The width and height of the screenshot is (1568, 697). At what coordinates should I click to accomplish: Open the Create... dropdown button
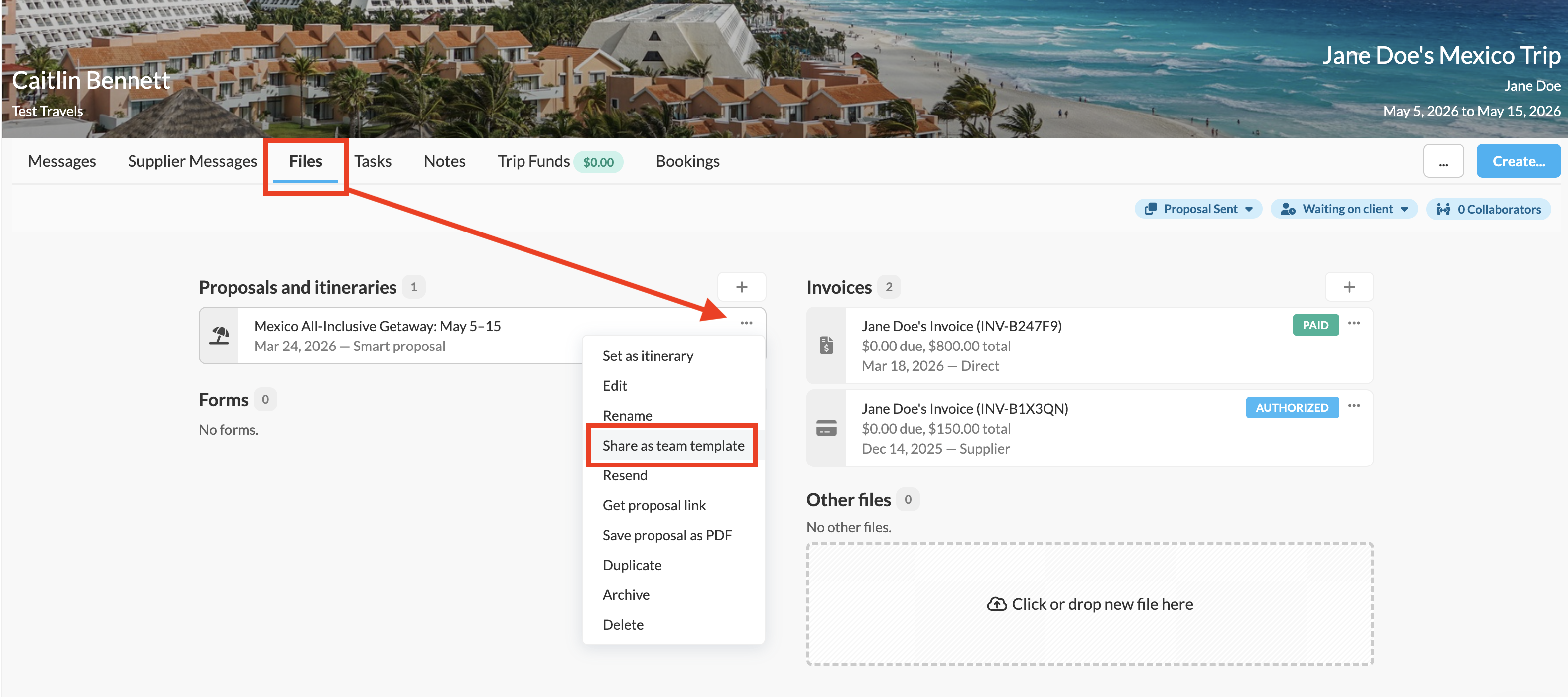(1518, 161)
